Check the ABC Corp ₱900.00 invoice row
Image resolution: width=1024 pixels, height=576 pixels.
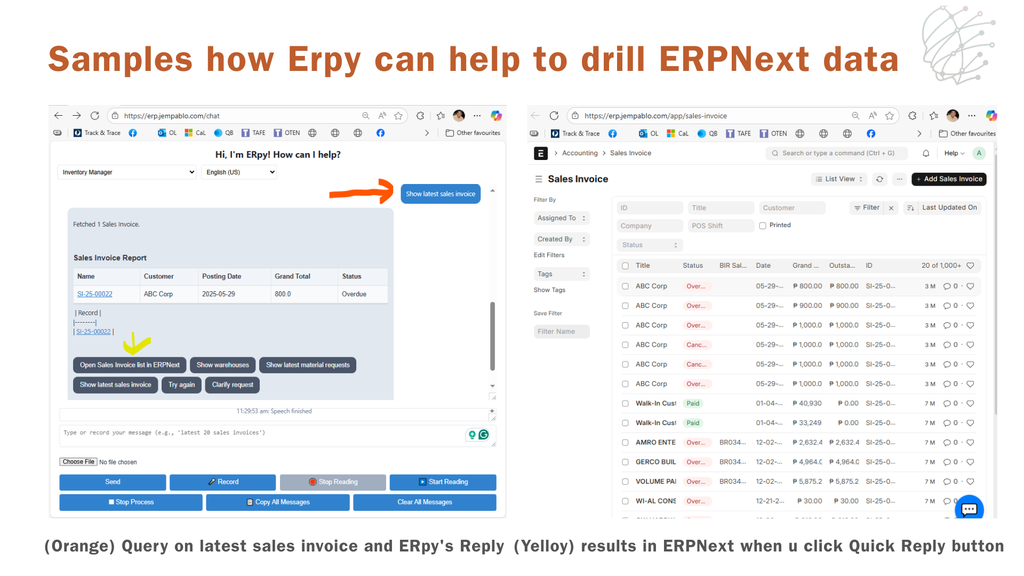click(x=626, y=306)
